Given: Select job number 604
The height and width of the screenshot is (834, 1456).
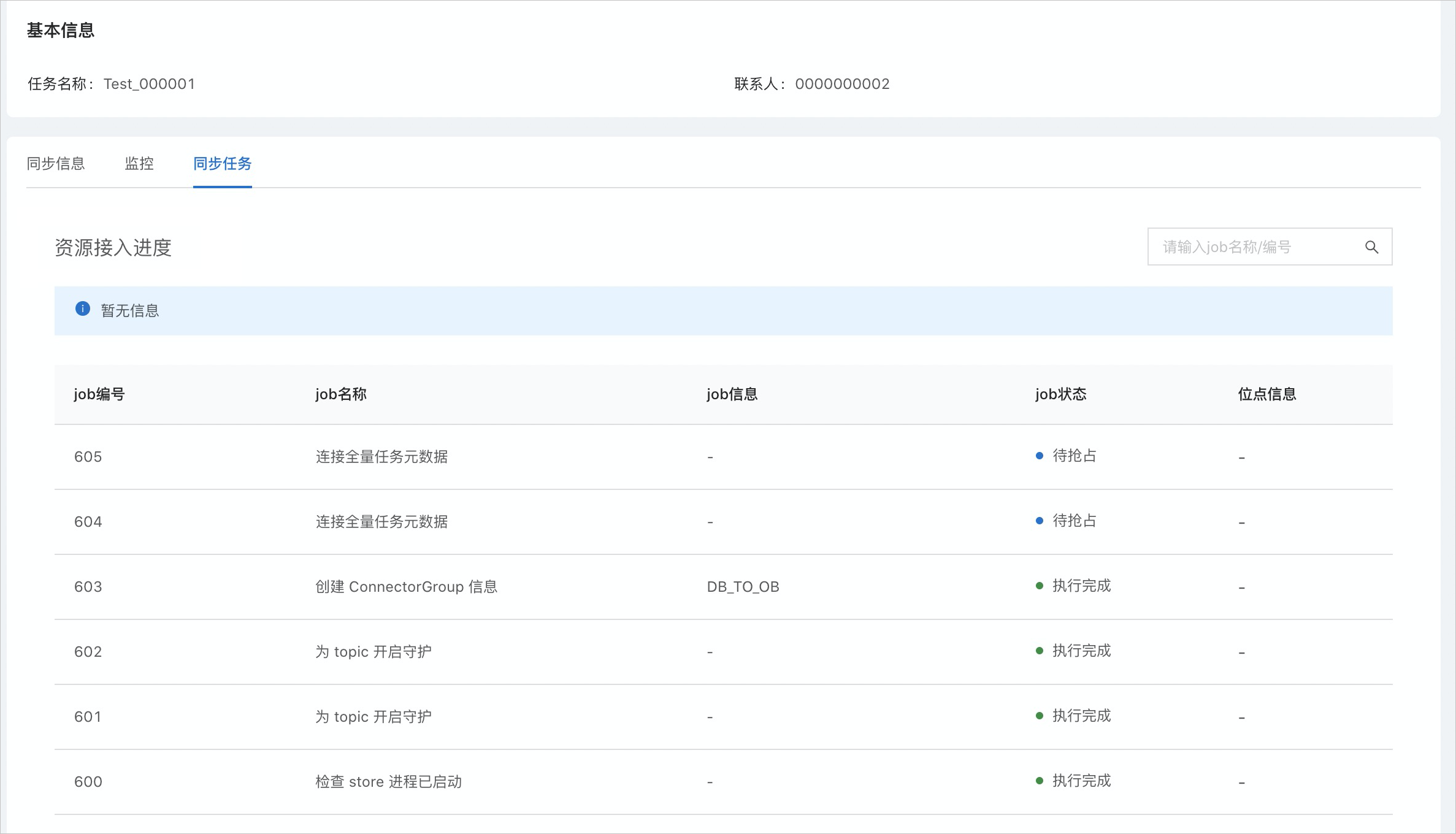Looking at the screenshot, I should click(x=88, y=522).
